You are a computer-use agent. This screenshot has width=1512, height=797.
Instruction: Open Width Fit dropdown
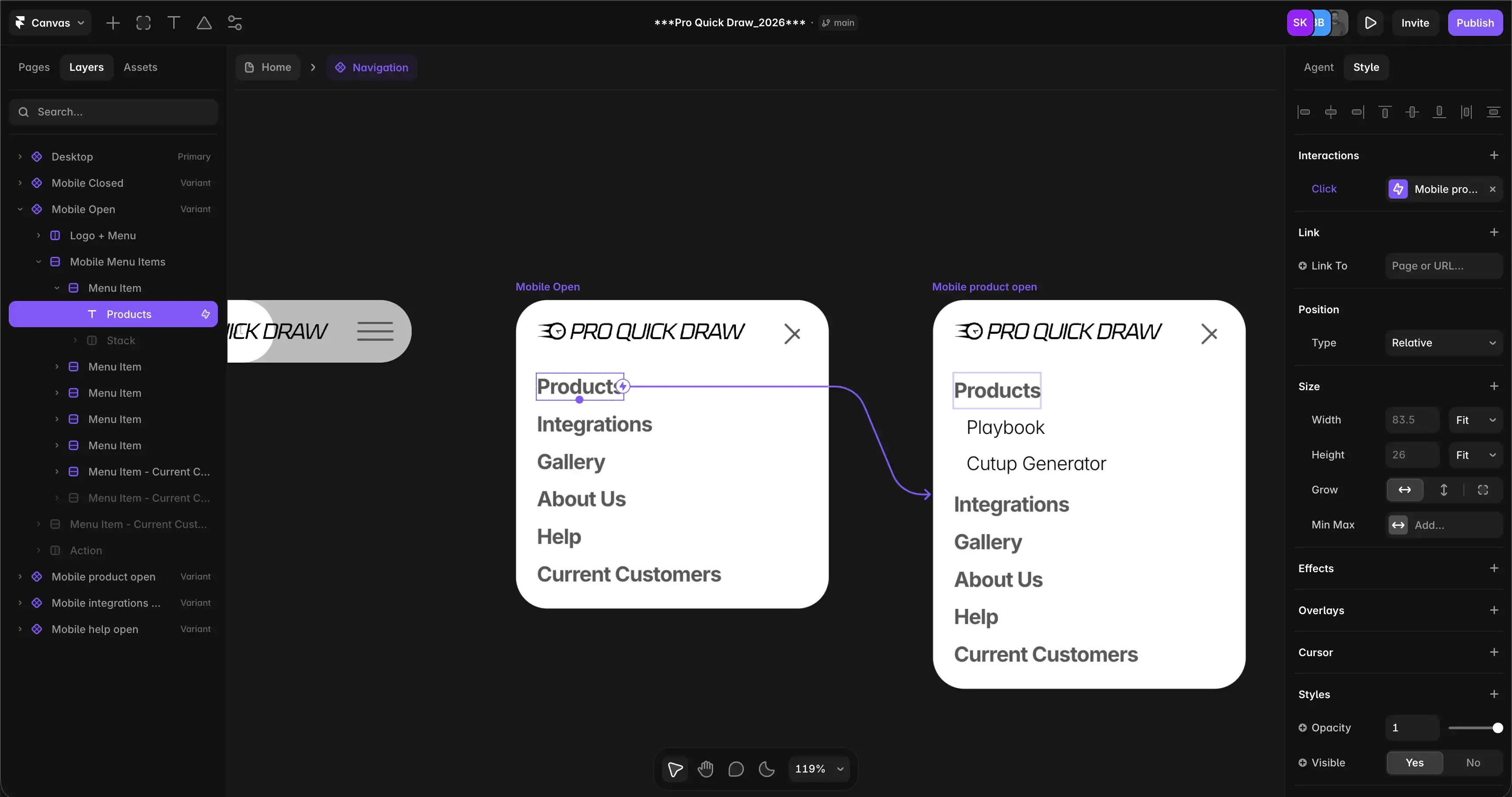point(1475,420)
